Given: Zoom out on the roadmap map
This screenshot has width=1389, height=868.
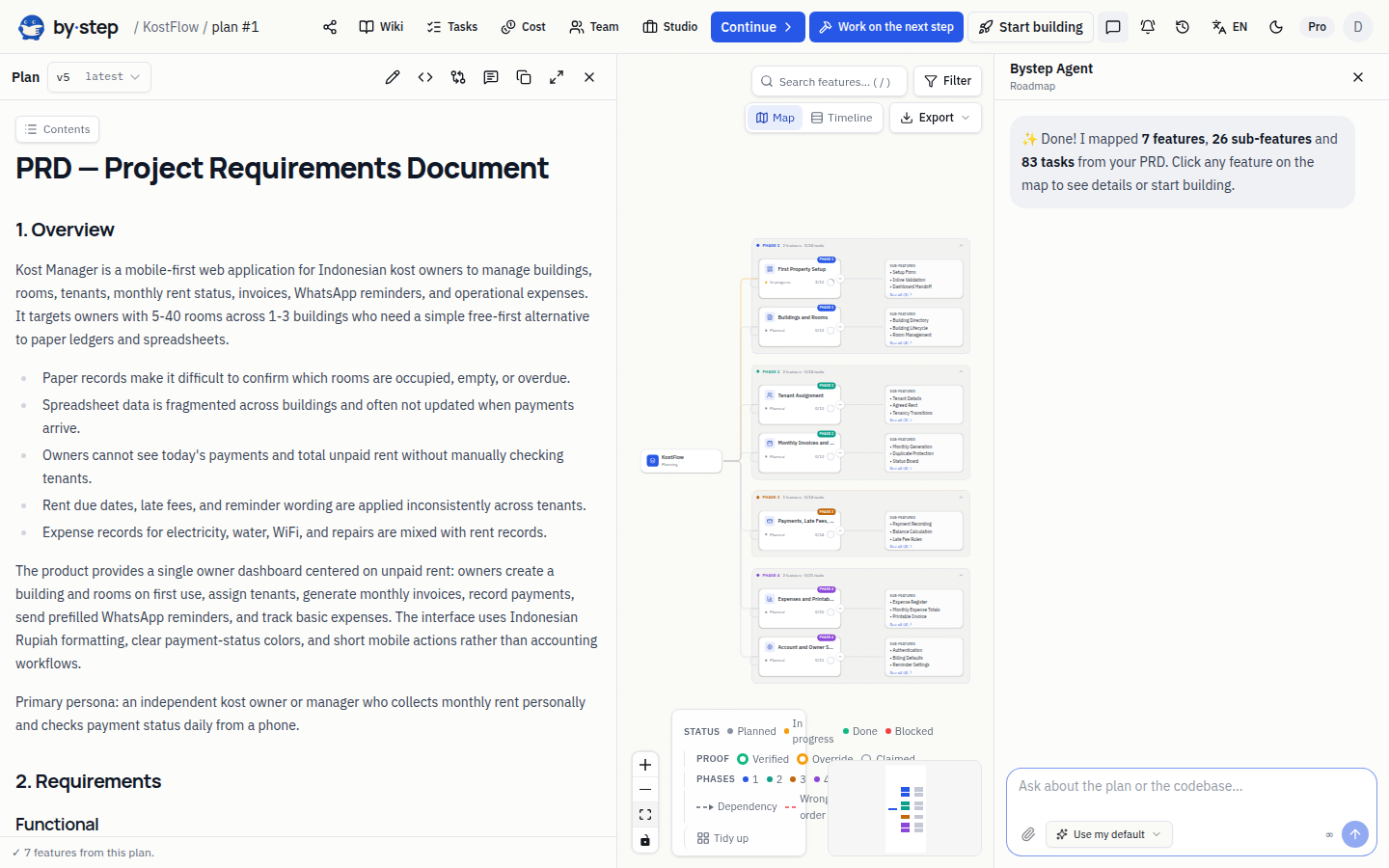Looking at the screenshot, I should point(645,790).
